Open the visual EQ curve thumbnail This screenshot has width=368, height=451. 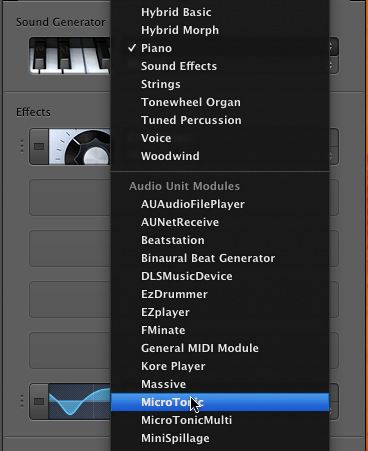point(80,401)
